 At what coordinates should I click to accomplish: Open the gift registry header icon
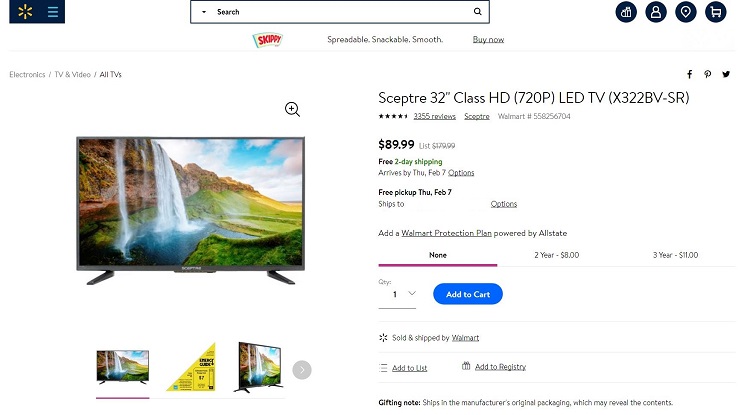tap(626, 12)
